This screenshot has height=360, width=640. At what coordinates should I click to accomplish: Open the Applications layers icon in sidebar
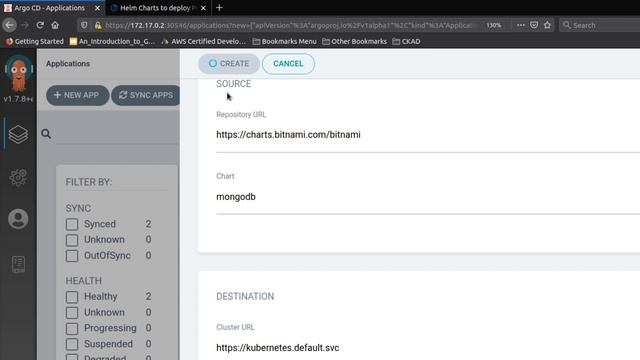click(18, 134)
